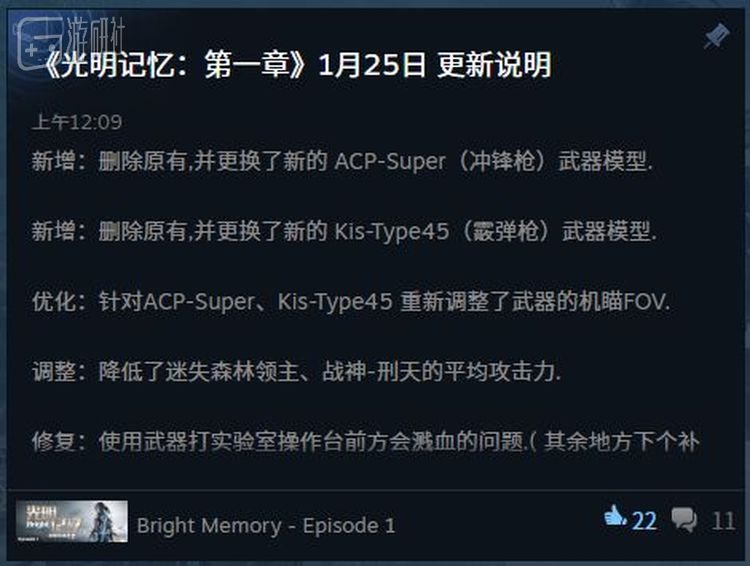Screen dimensions: 750x566
Task: Click the game logo watermark icon
Action: [x=38, y=44]
